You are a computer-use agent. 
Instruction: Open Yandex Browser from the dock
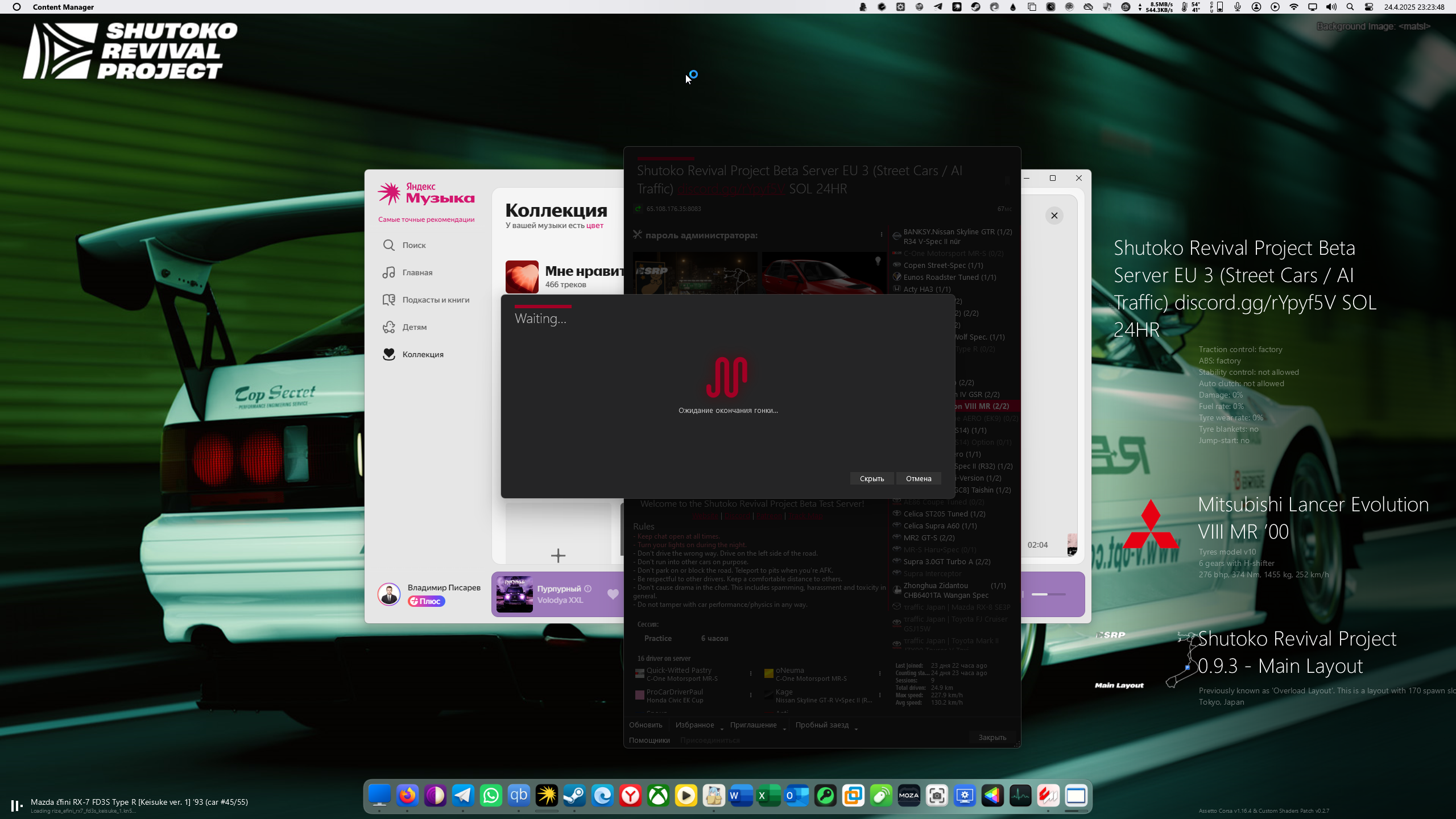(x=630, y=795)
